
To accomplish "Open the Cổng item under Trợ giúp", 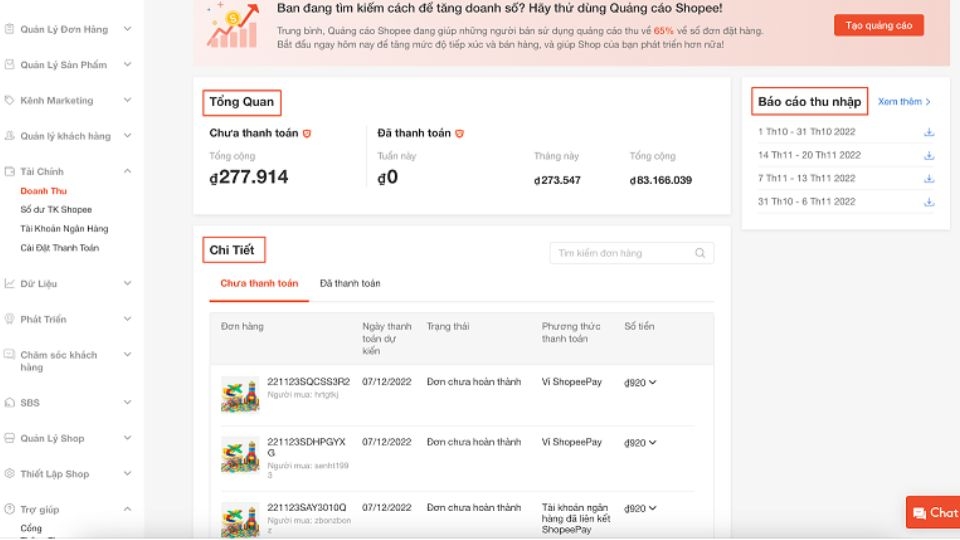I will tap(31, 528).
